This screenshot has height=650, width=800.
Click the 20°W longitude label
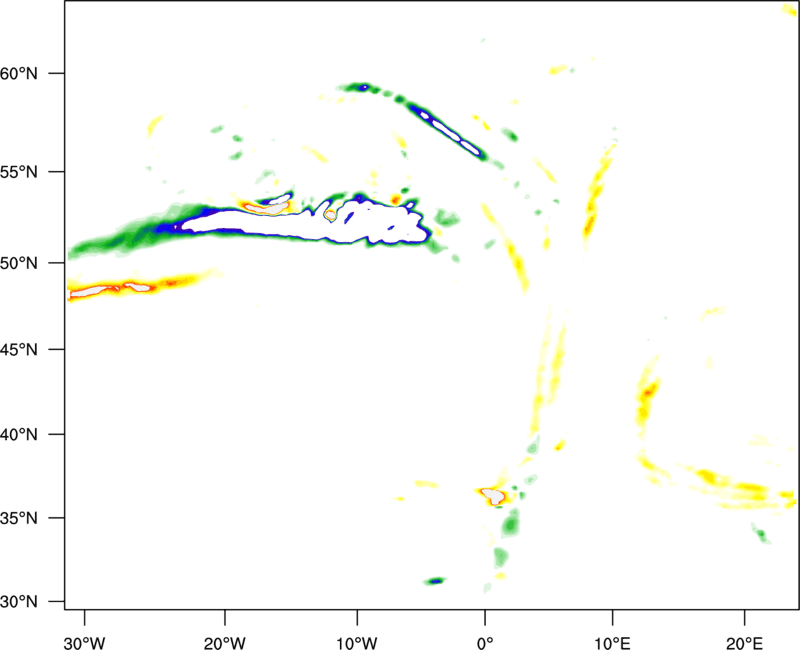pos(224,643)
